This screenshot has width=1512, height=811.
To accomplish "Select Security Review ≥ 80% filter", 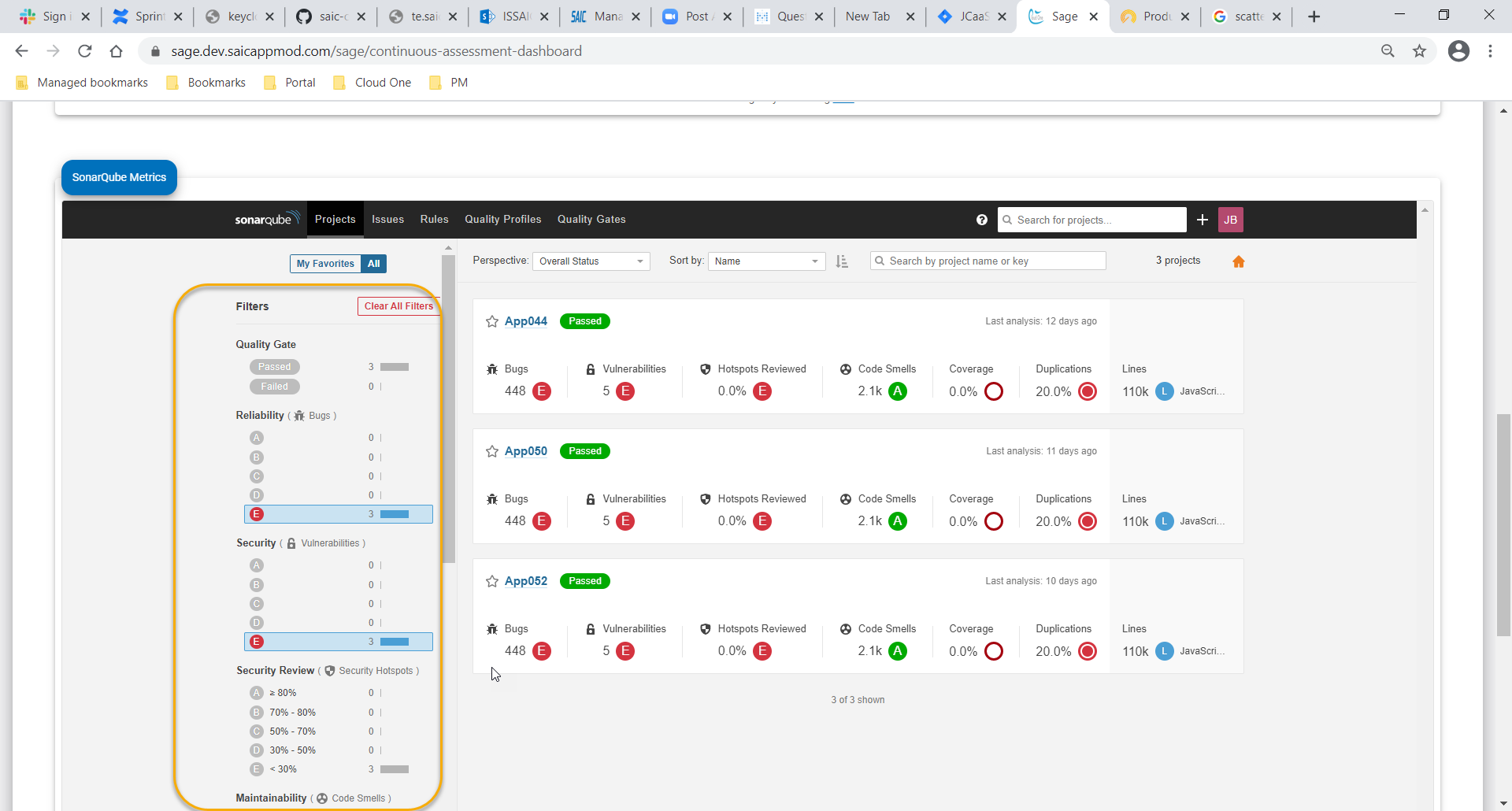I will pos(339,693).
